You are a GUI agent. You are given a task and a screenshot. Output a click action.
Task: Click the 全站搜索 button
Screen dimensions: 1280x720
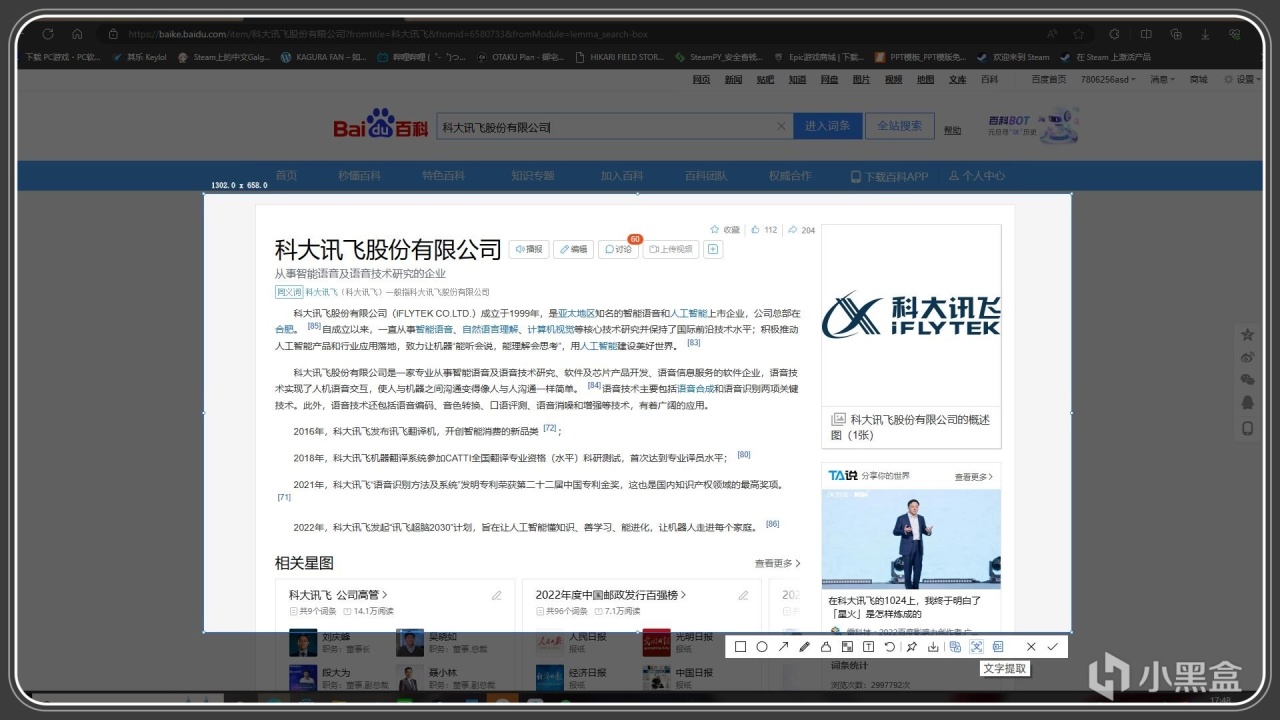coord(900,126)
